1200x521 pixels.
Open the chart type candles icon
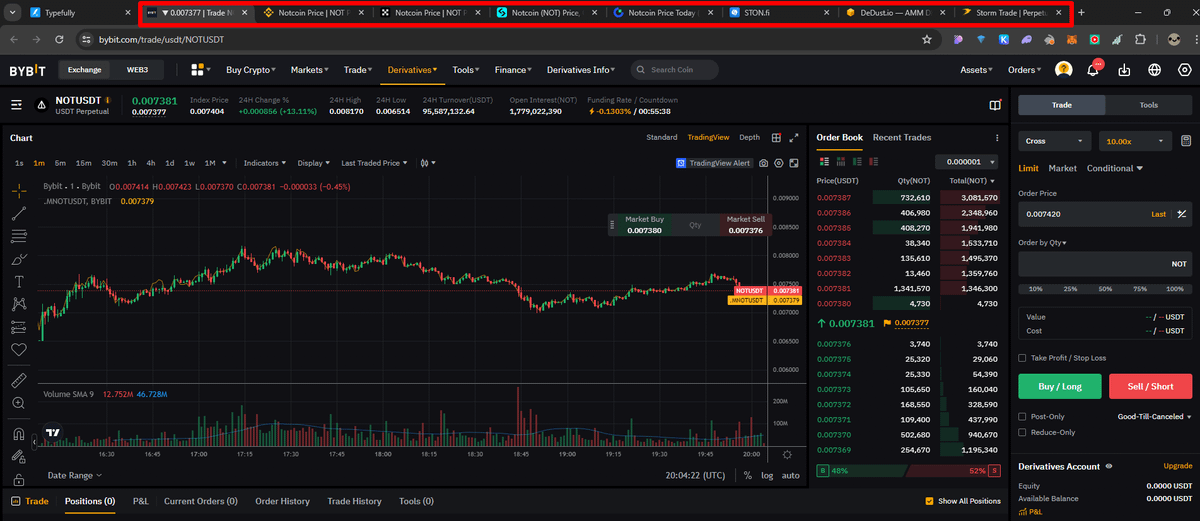[x=425, y=163]
